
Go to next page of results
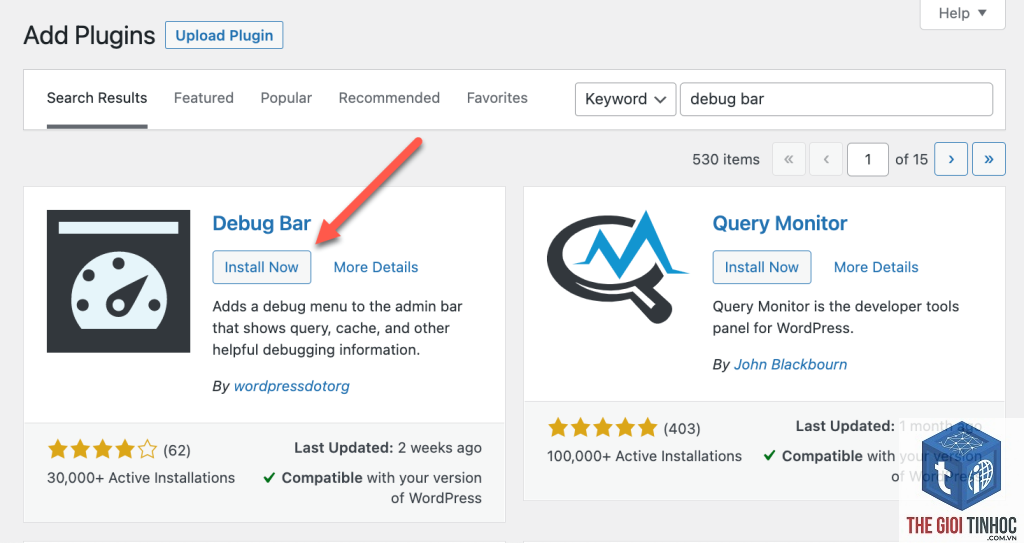pos(951,159)
